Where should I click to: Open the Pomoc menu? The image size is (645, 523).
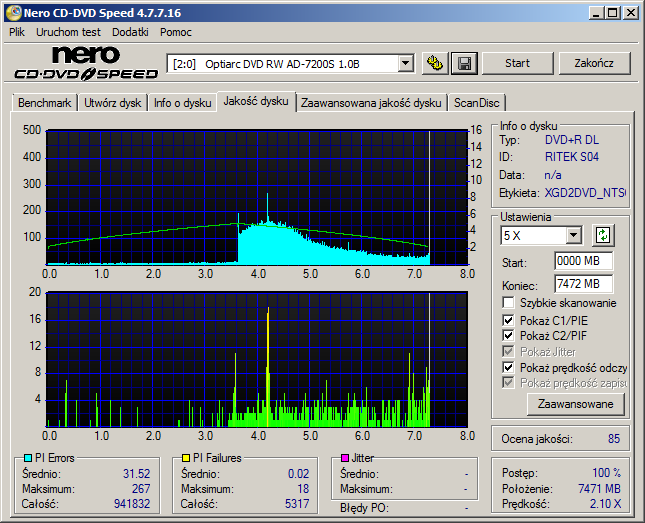click(x=176, y=32)
